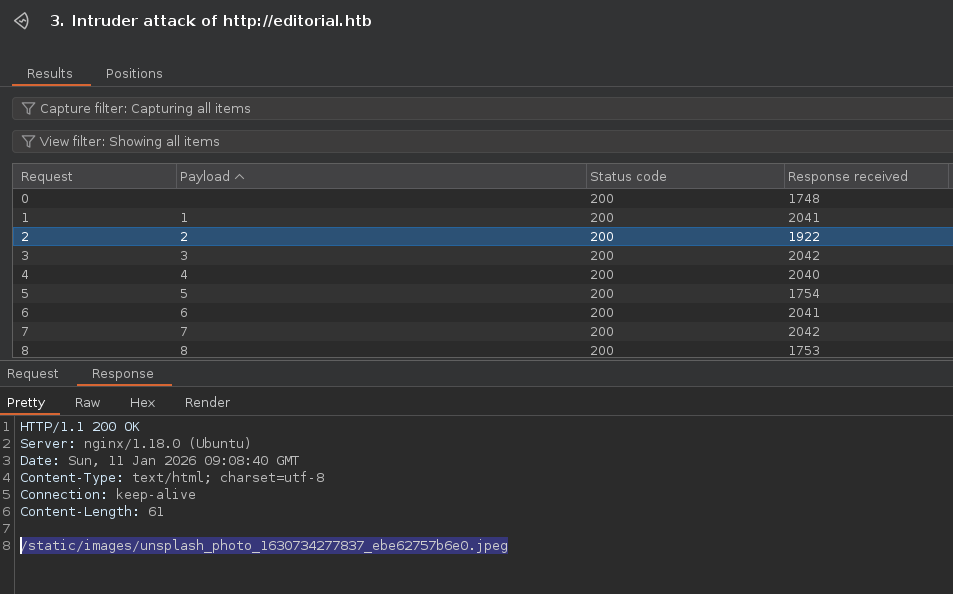953x594 pixels.
Task: Select the Response message tab
Action: [123, 373]
